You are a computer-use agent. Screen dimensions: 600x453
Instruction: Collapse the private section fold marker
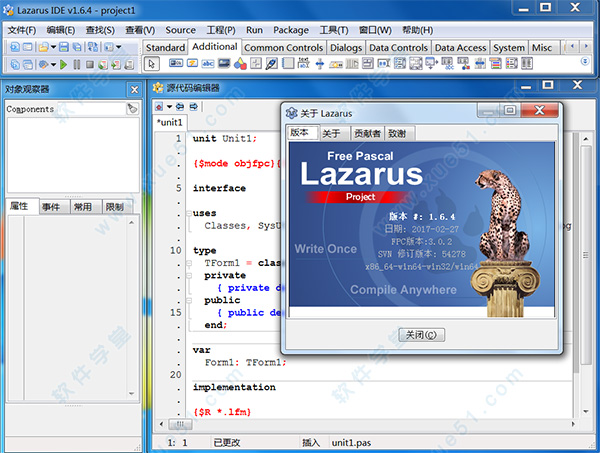click(x=189, y=275)
